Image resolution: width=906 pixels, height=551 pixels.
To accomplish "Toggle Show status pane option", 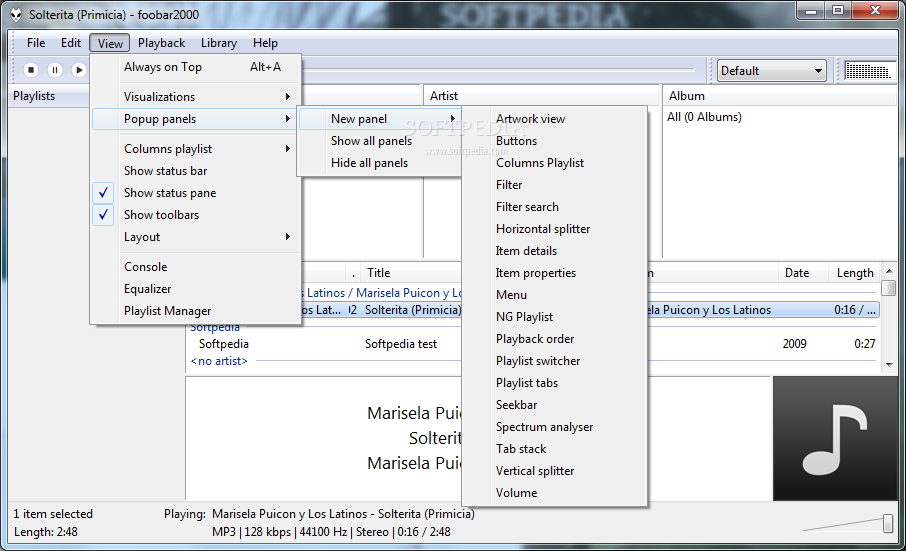I will [196, 193].
